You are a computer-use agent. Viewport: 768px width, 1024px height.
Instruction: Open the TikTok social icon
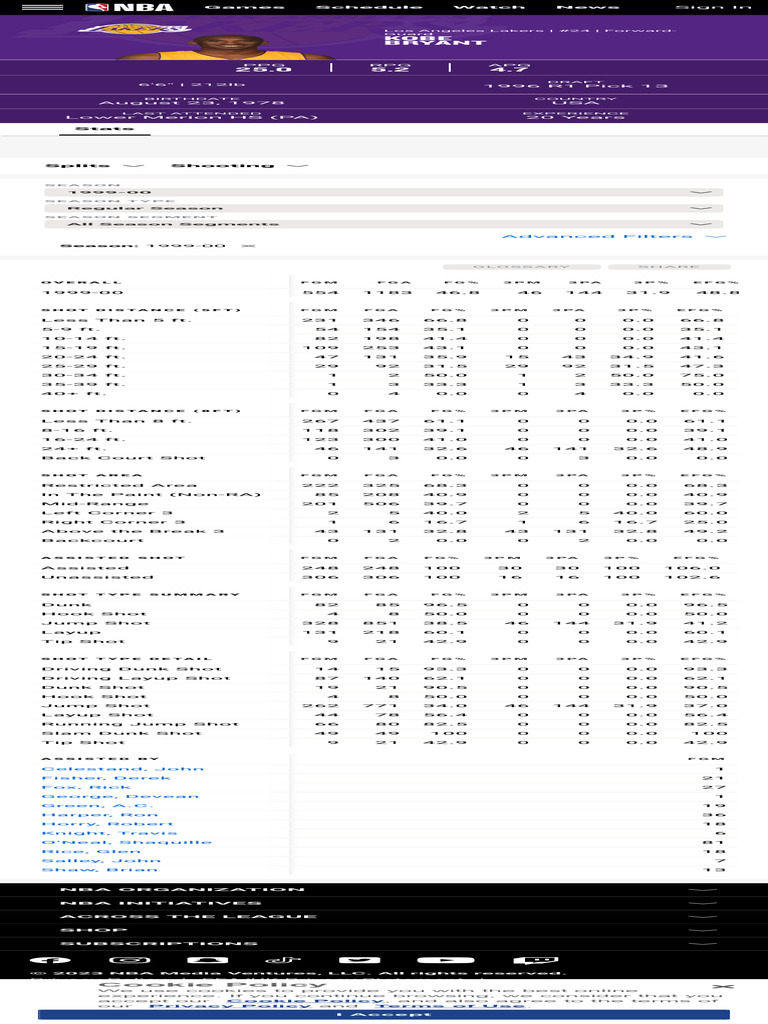[282, 960]
